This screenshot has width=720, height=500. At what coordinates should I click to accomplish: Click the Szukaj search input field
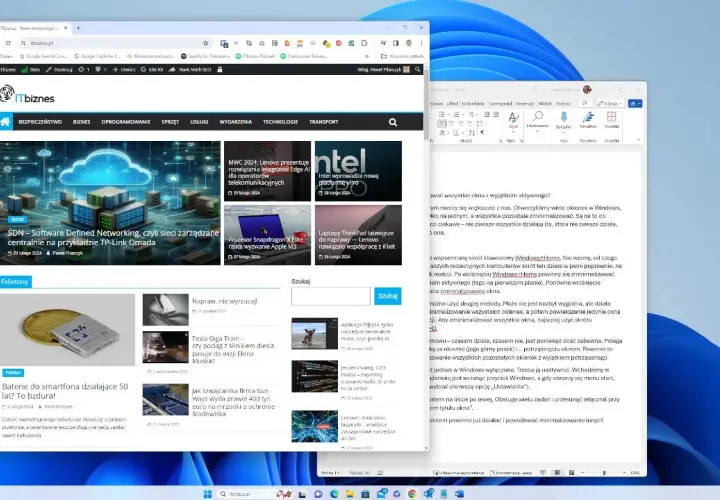point(331,296)
